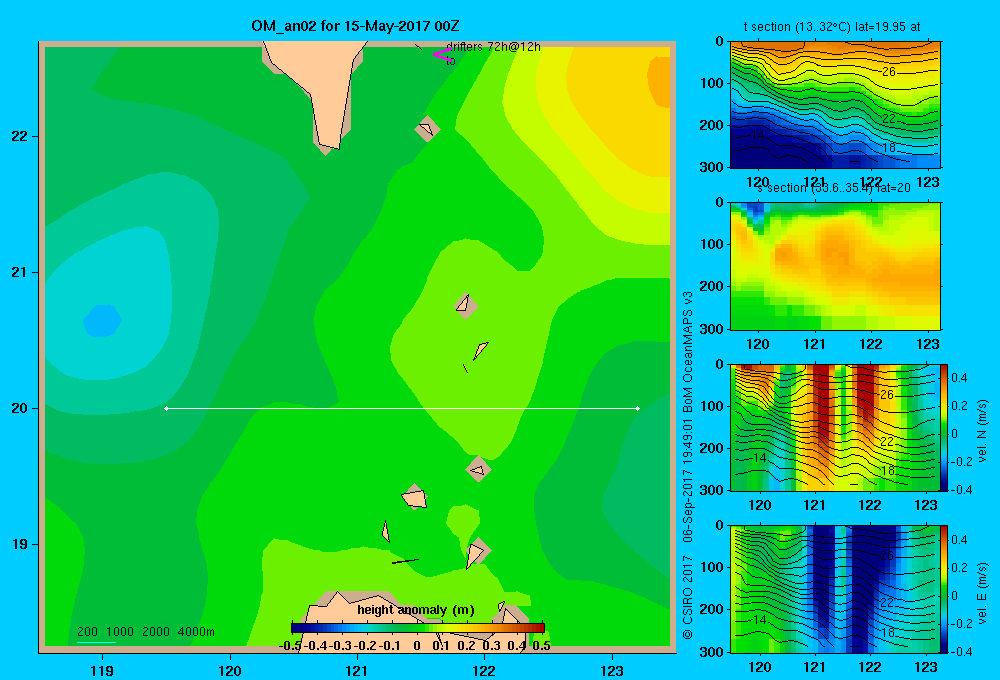
Task: Click the "14" contour label in the temperature section
Action: 758,135
